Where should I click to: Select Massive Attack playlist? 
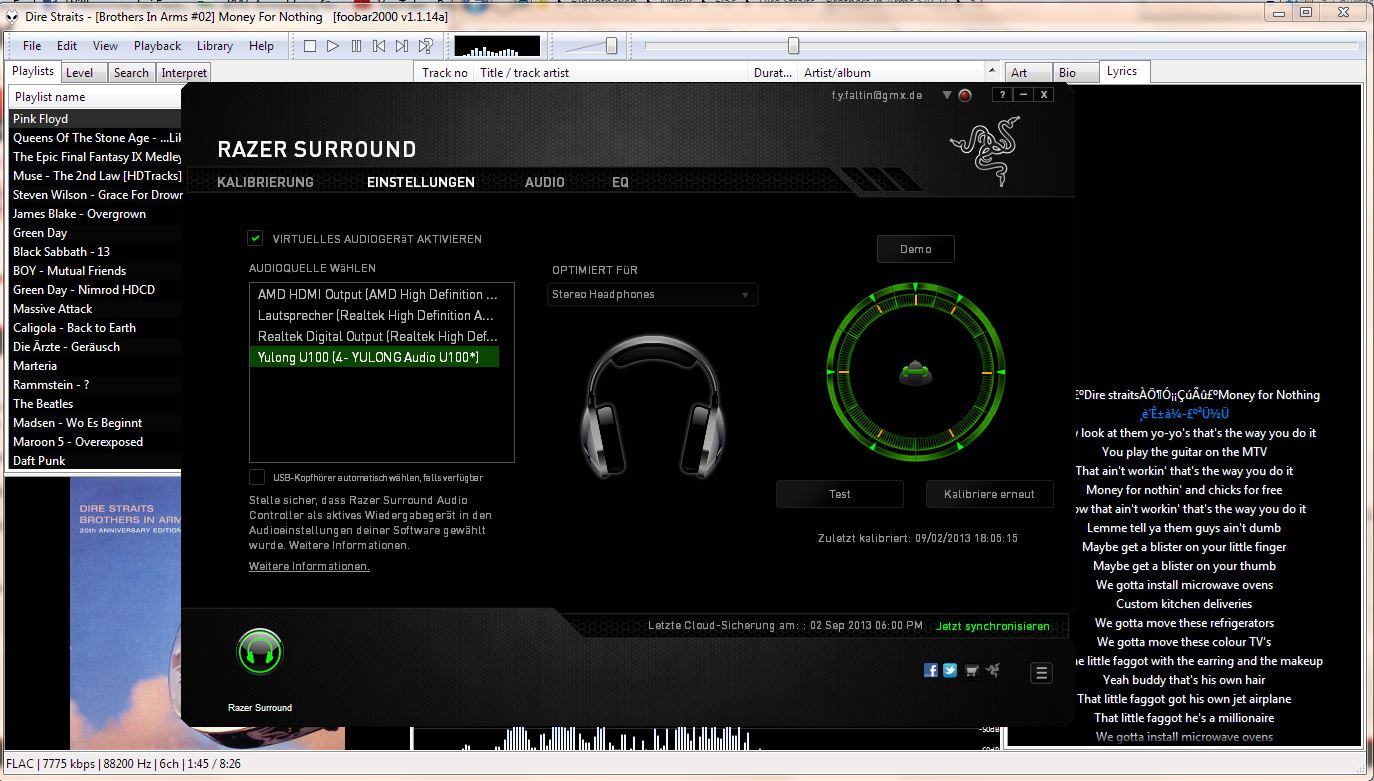tap(96, 309)
